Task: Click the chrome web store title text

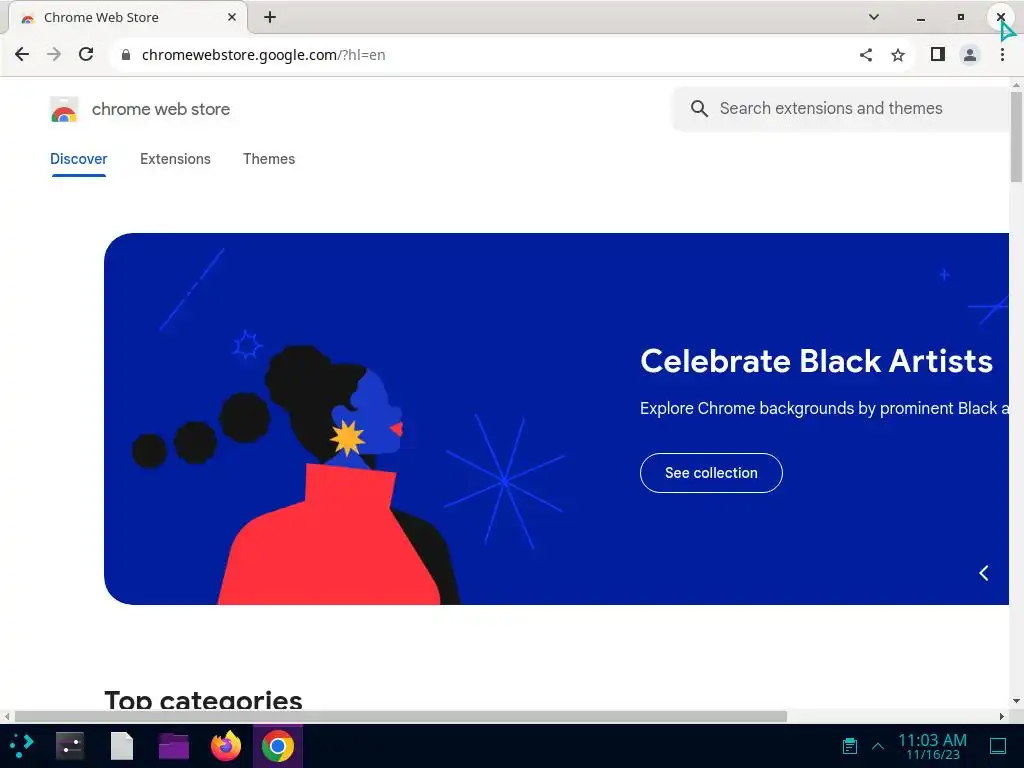Action: [161, 109]
